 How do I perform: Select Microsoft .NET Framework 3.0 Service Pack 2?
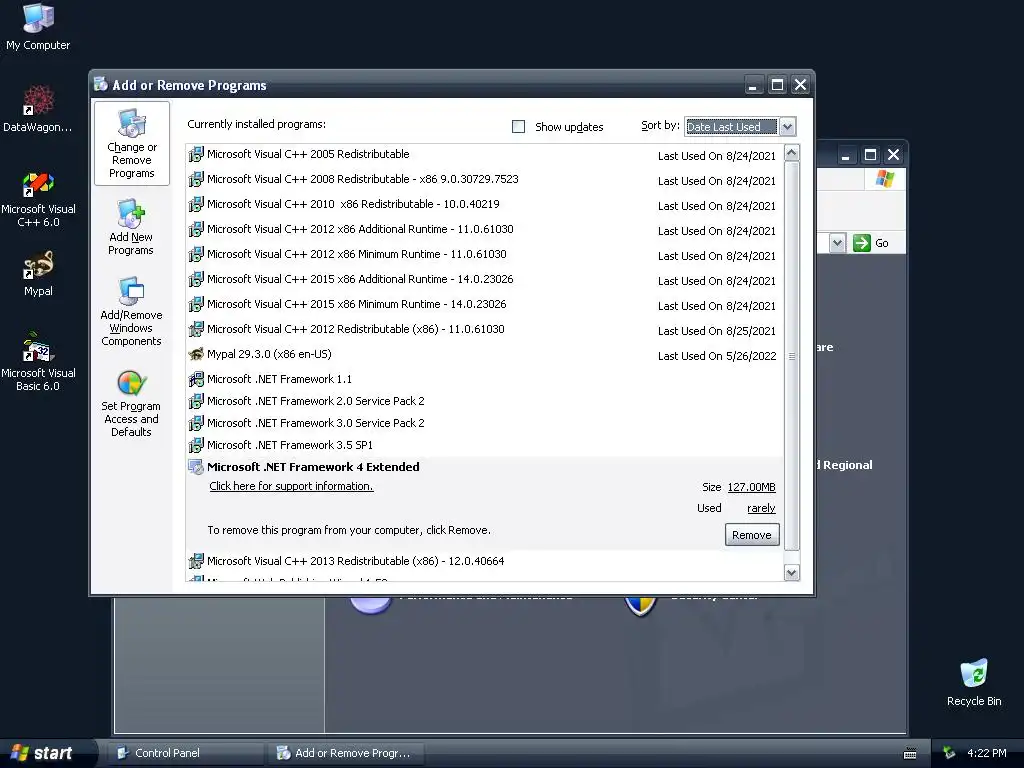click(x=484, y=423)
